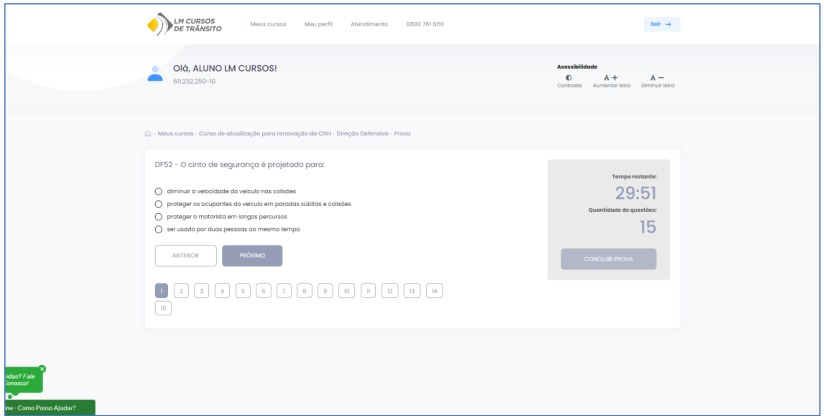The image size is (824, 416).
Task: Click the 'Quantidade de questões' label
Action: coord(623,210)
